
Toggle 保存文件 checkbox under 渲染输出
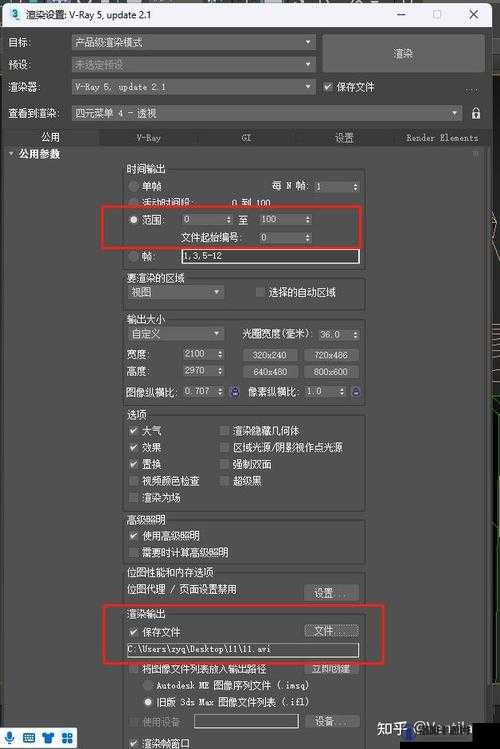(x=133, y=631)
